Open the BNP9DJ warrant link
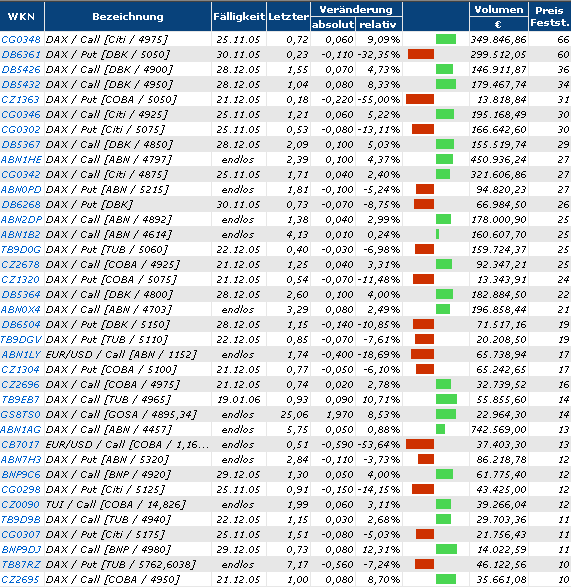The image size is (571, 587). tap(21, 549)
